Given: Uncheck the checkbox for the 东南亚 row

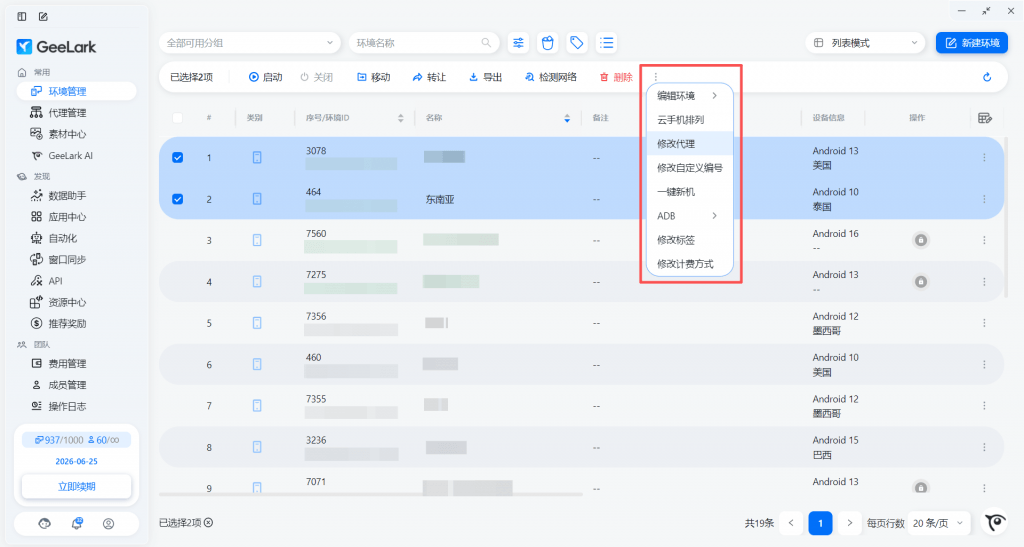Looking at the screenshot, I should [177, 199].
